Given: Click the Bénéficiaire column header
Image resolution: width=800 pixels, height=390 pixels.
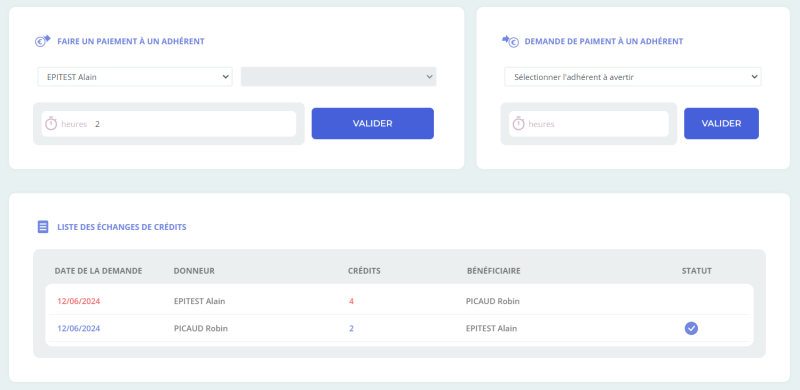Looking at the screenshot, I should (493, 271).
